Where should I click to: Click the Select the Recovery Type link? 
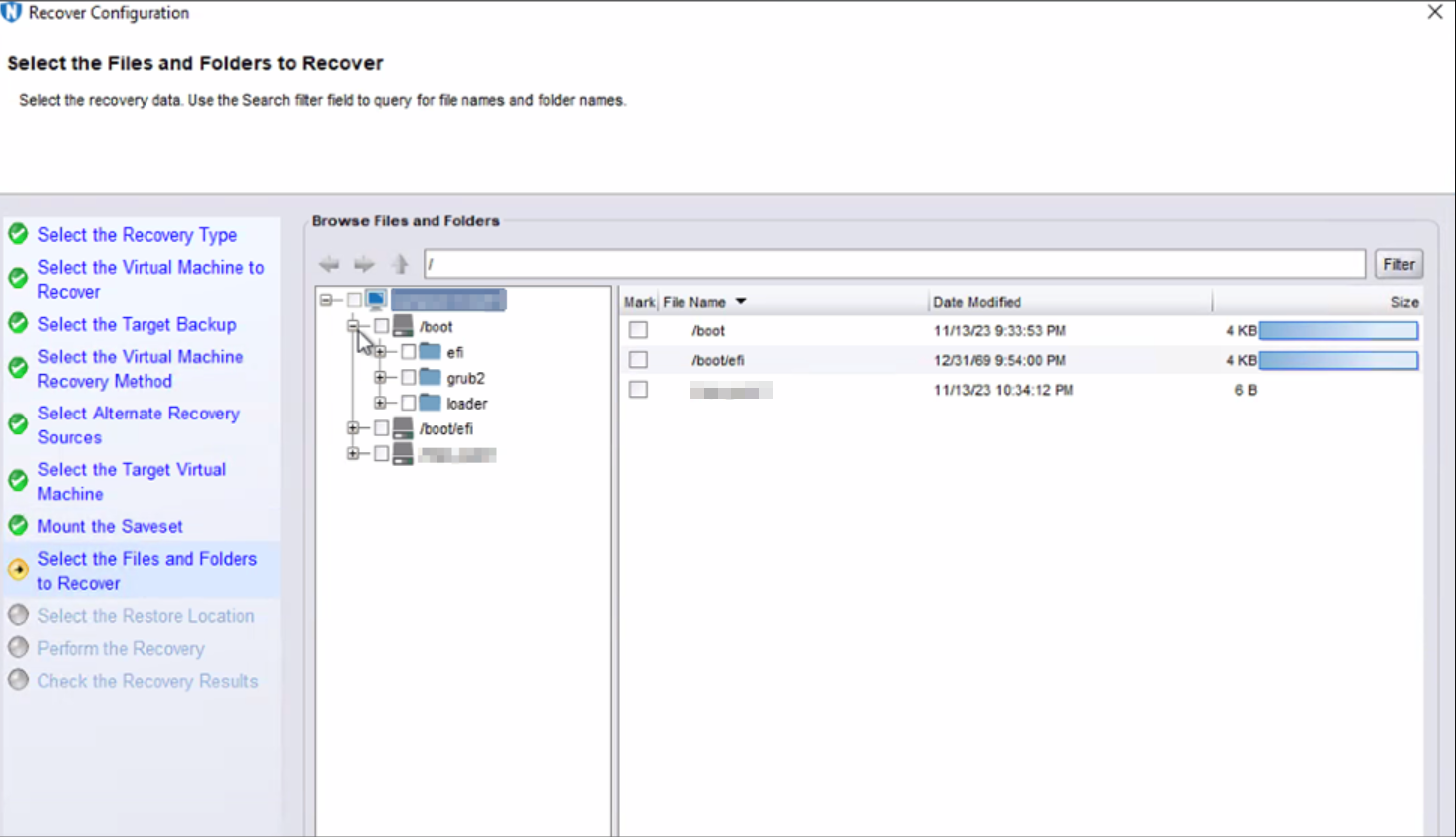coord(137,235)
